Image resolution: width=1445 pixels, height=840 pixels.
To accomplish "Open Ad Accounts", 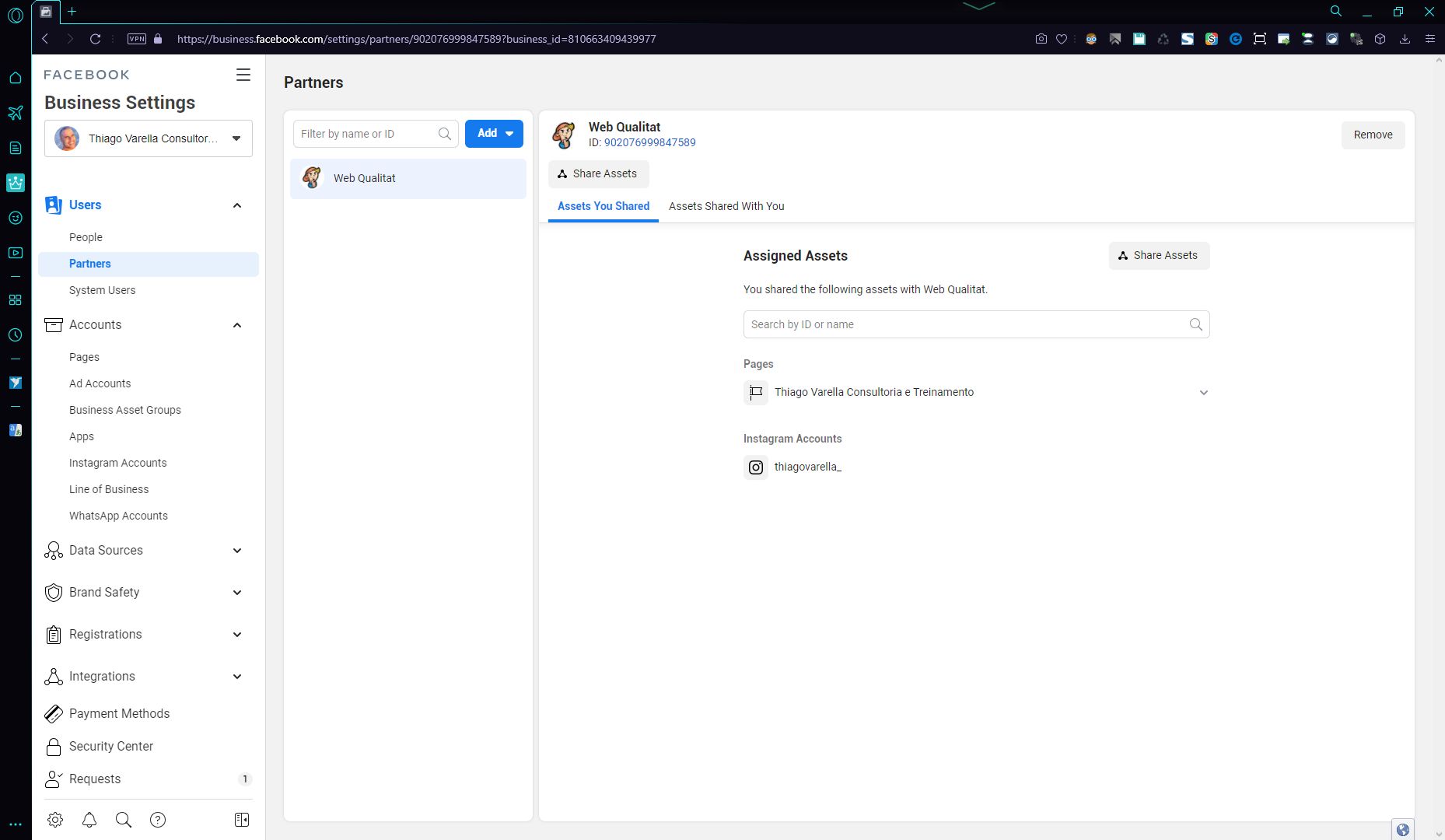I will 100,383.
